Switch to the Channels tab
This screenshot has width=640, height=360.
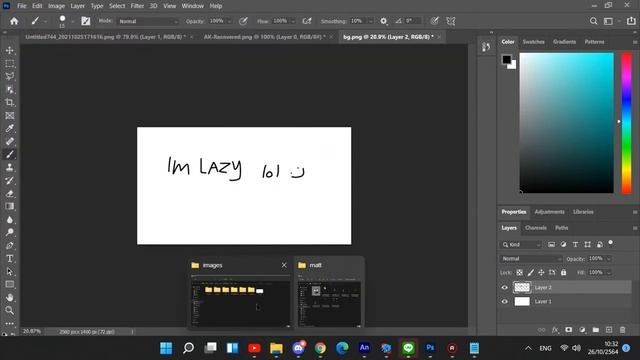pyautogui.click(x=536, y=228)
